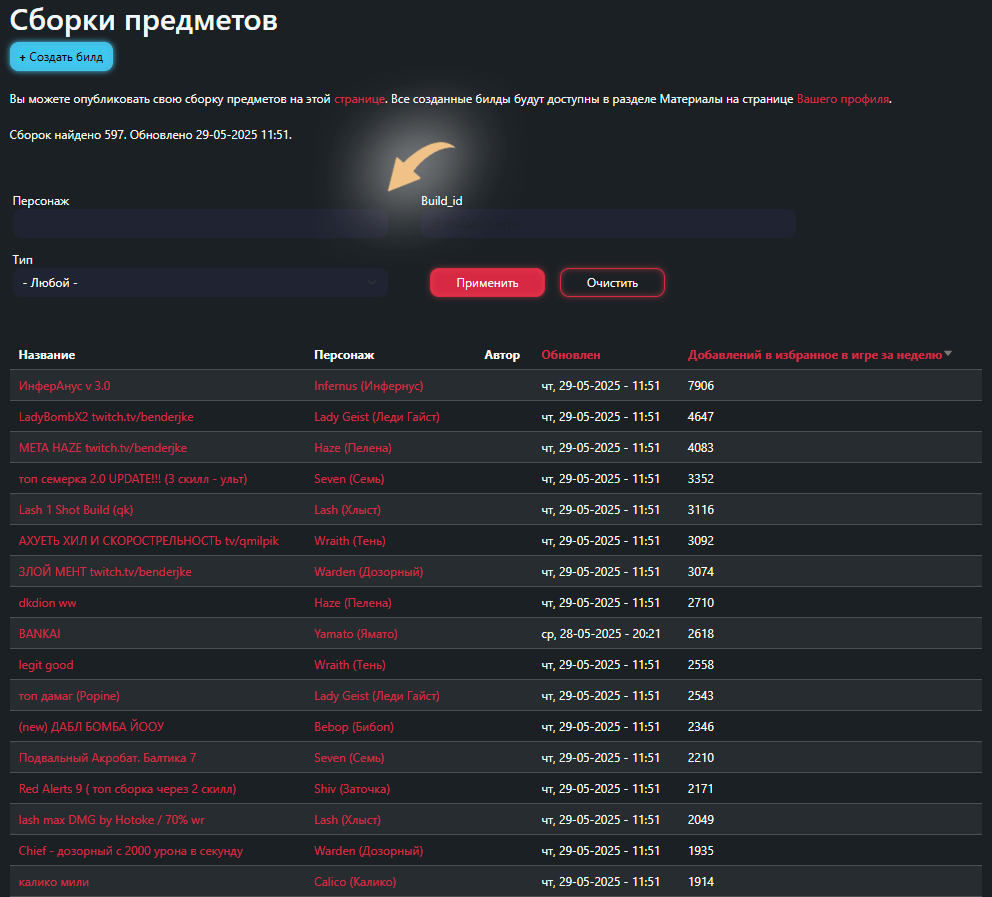
Task: Click the Создать билд button
Action: point(61,57)
